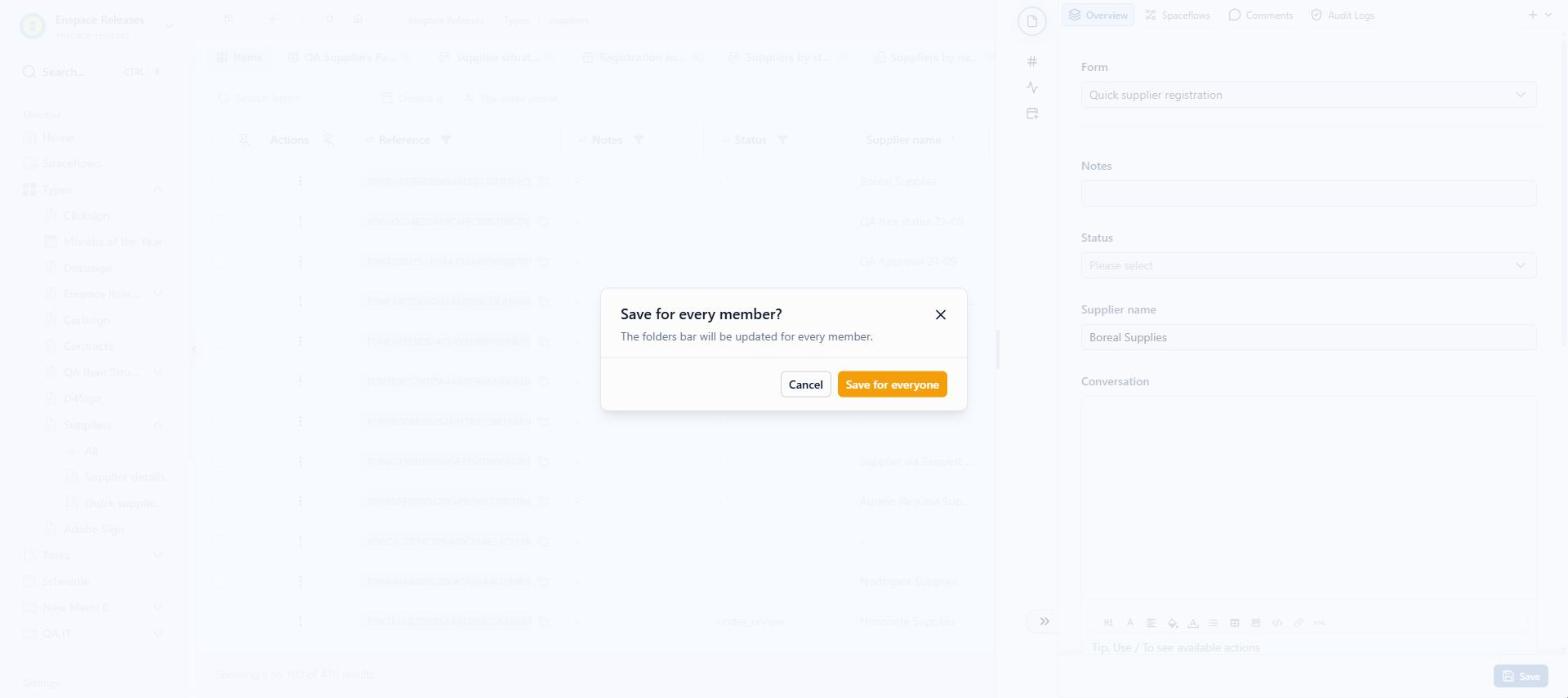Viewport: 1568px width, 698px height.
Task: Open the Comments tab
Action: [x=1260, y=15]
